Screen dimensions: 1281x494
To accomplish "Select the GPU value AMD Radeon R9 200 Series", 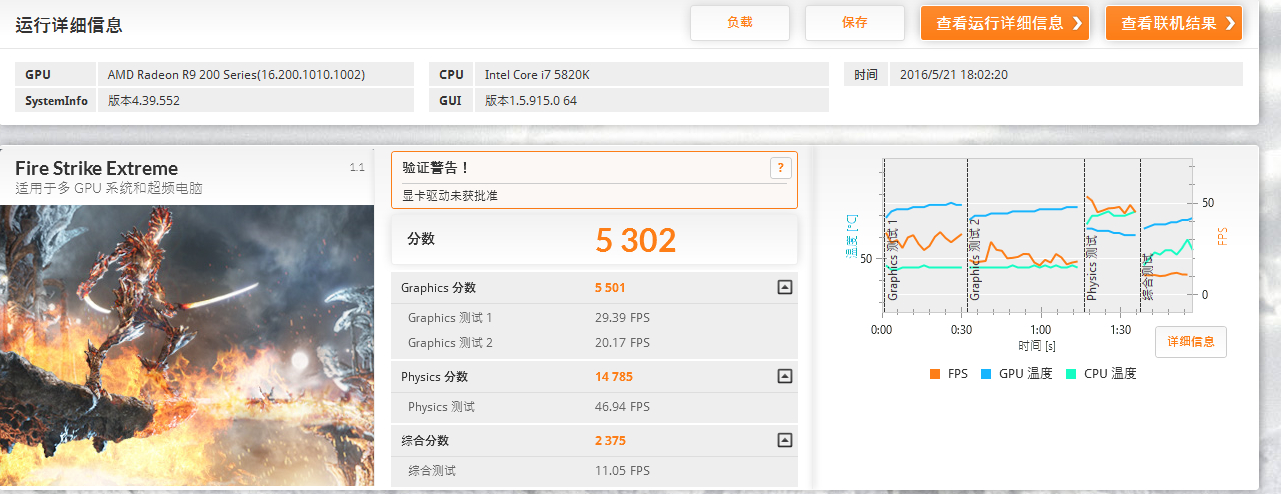I will [236, 74].
